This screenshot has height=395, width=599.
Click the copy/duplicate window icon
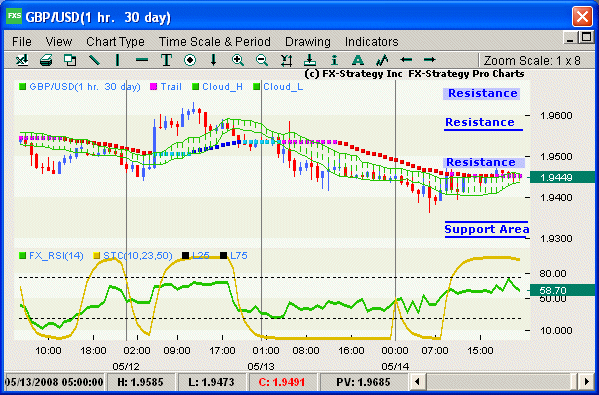[70, 60]
